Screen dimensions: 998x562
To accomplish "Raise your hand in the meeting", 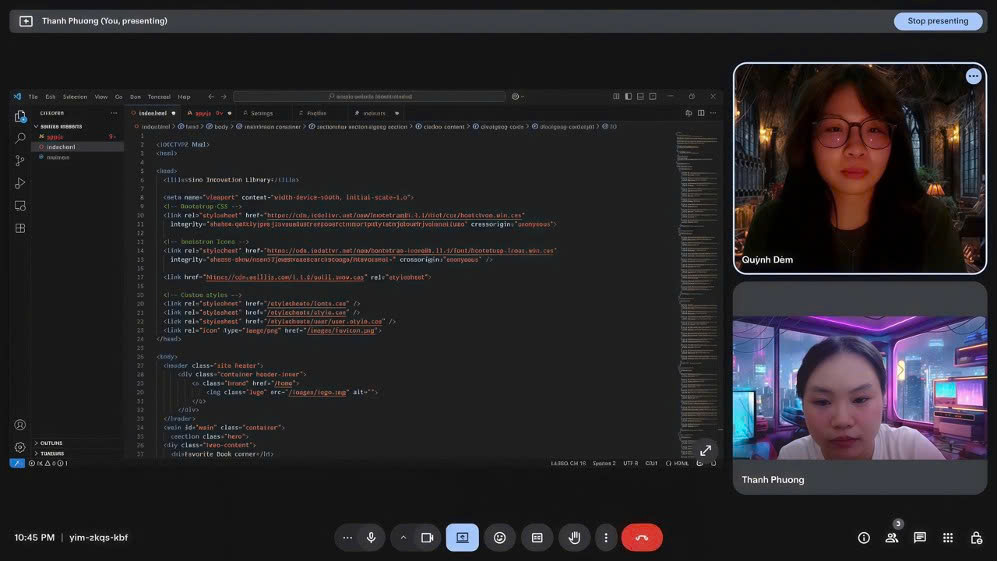I will [574, 538].
